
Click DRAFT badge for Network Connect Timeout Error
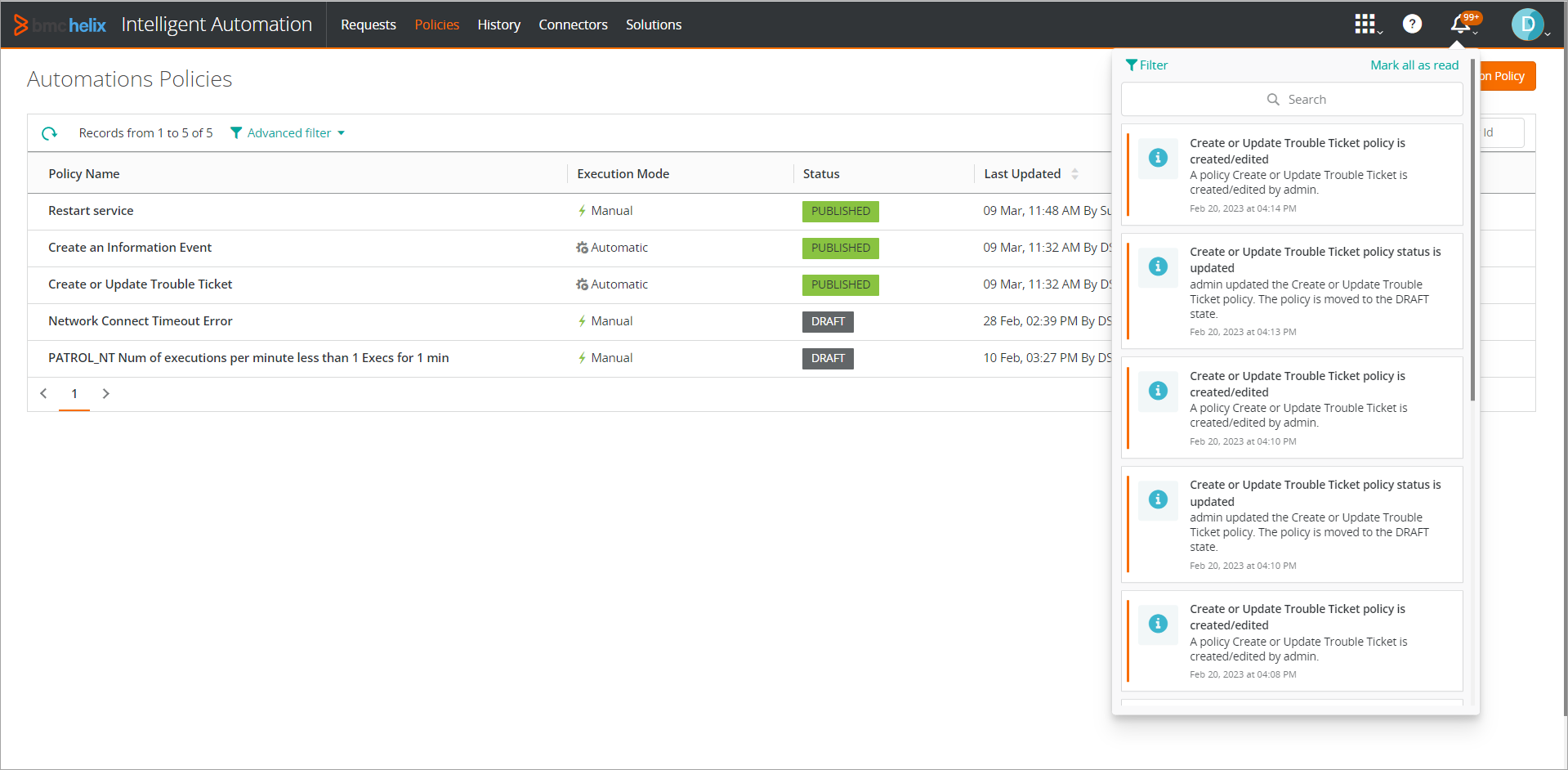point(828,322)
